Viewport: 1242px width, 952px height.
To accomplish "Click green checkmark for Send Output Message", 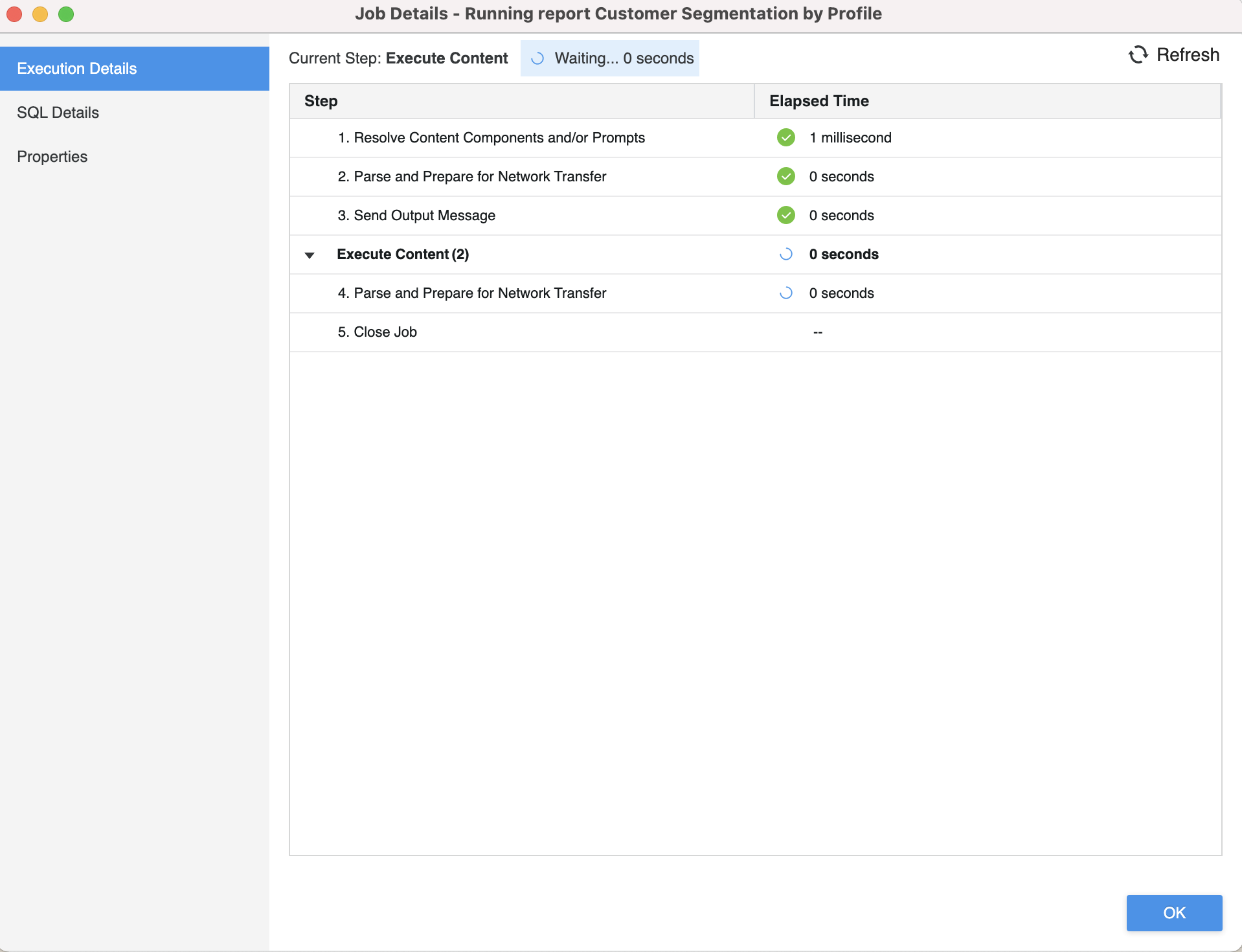I will tap(785, 215).
